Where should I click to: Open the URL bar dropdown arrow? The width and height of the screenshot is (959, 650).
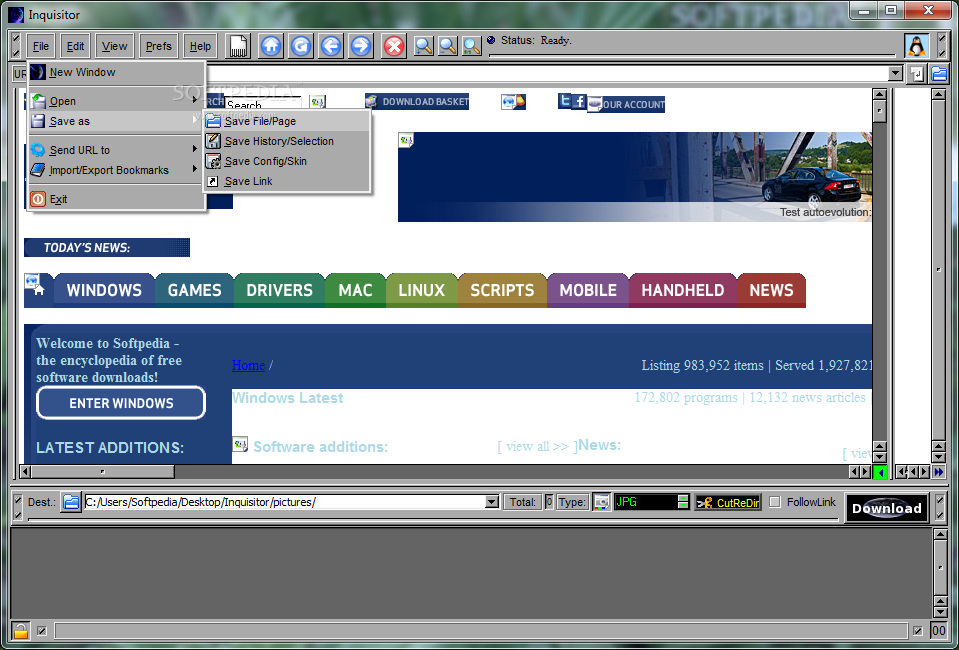click(895, 74)
